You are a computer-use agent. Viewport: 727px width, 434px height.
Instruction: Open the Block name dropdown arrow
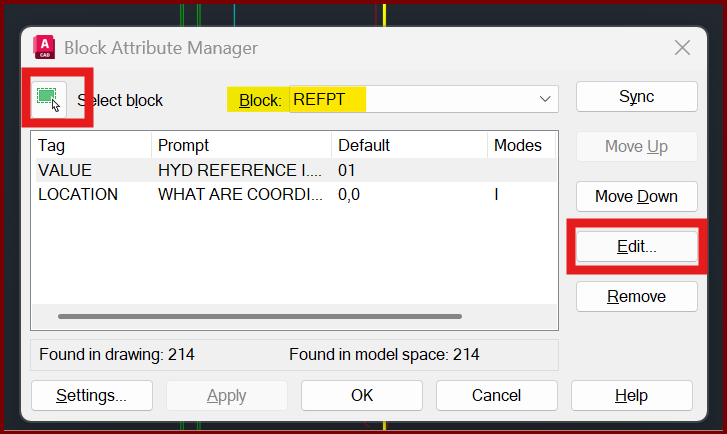point(545,99)
